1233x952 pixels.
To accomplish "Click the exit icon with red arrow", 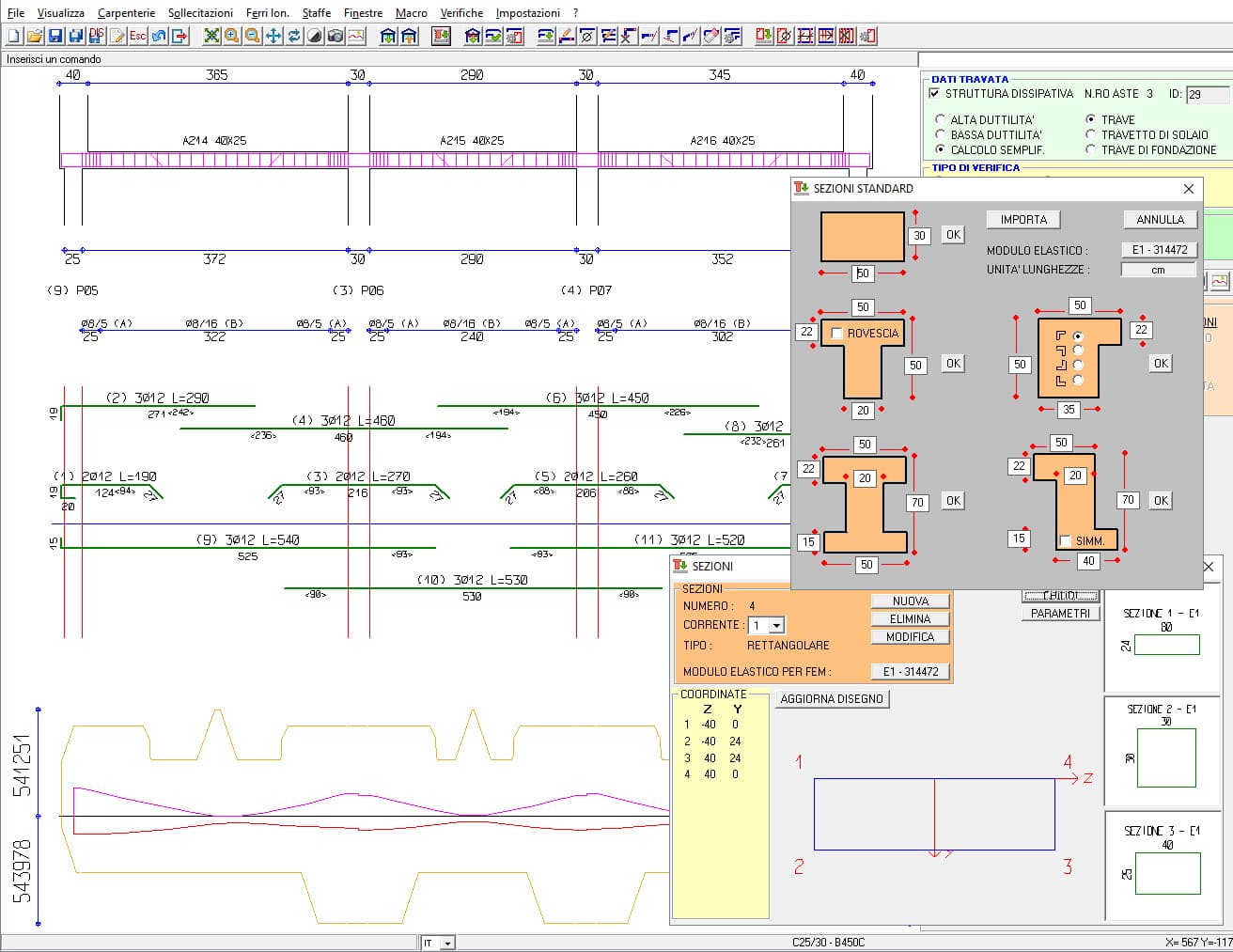I will click(x=179, y=36).
